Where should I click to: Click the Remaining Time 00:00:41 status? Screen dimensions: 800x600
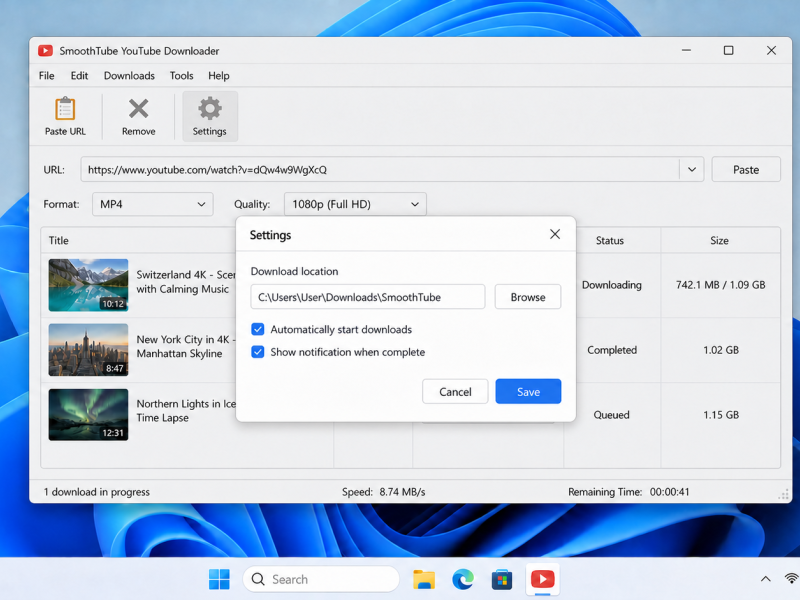629,492
